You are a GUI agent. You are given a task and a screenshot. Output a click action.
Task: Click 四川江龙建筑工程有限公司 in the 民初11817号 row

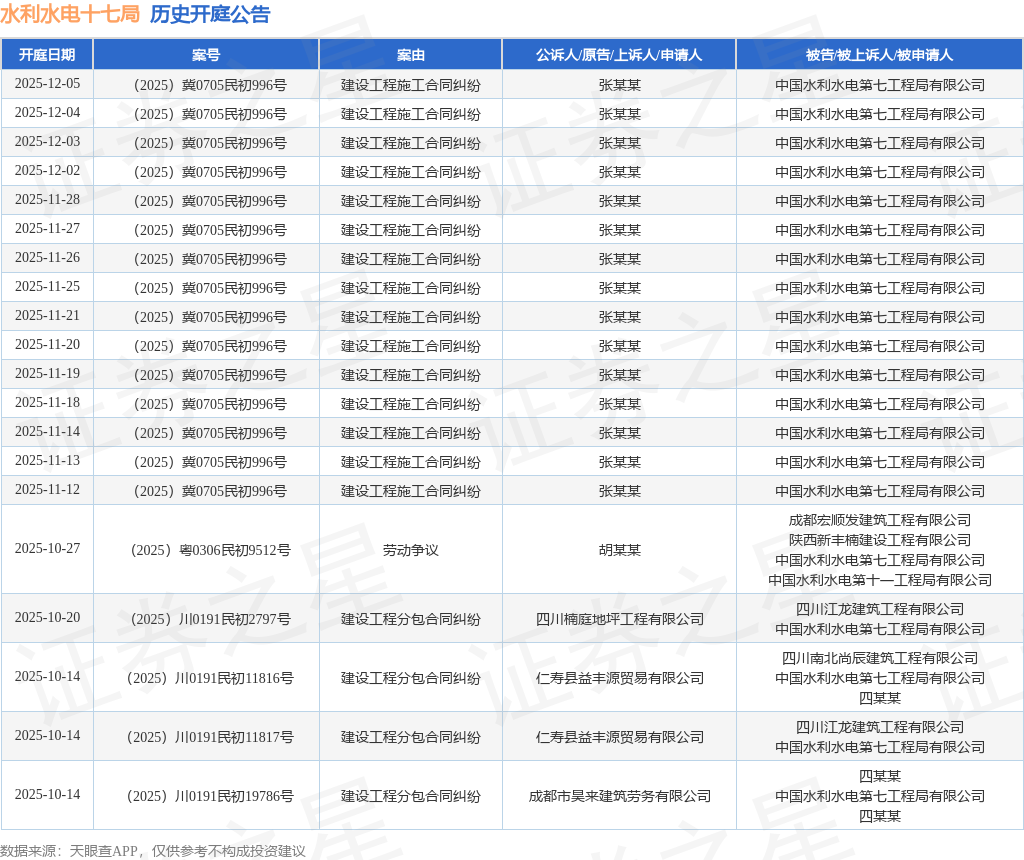880,727
